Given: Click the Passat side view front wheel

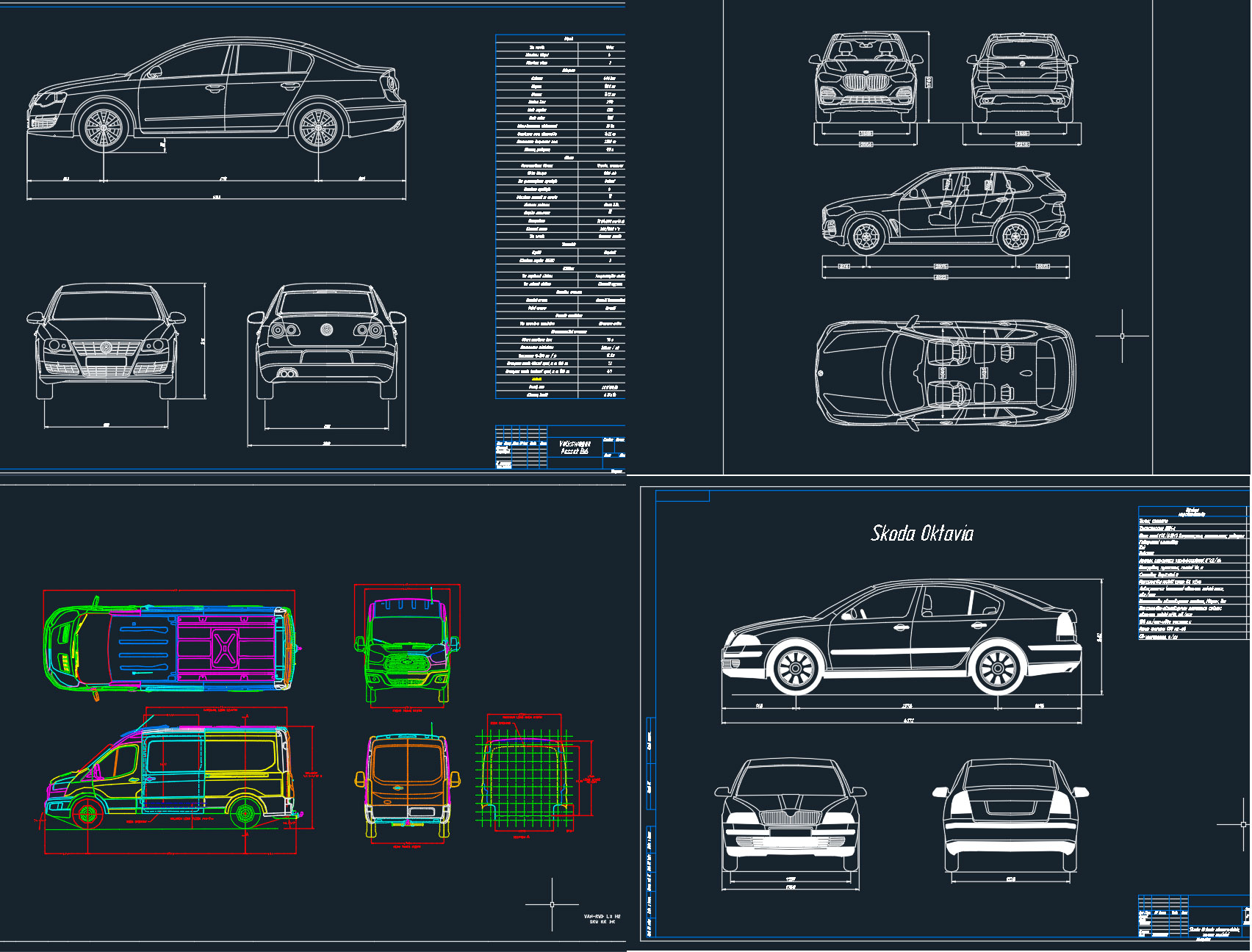Looking at the screenshot, I should tap(104, 128).
